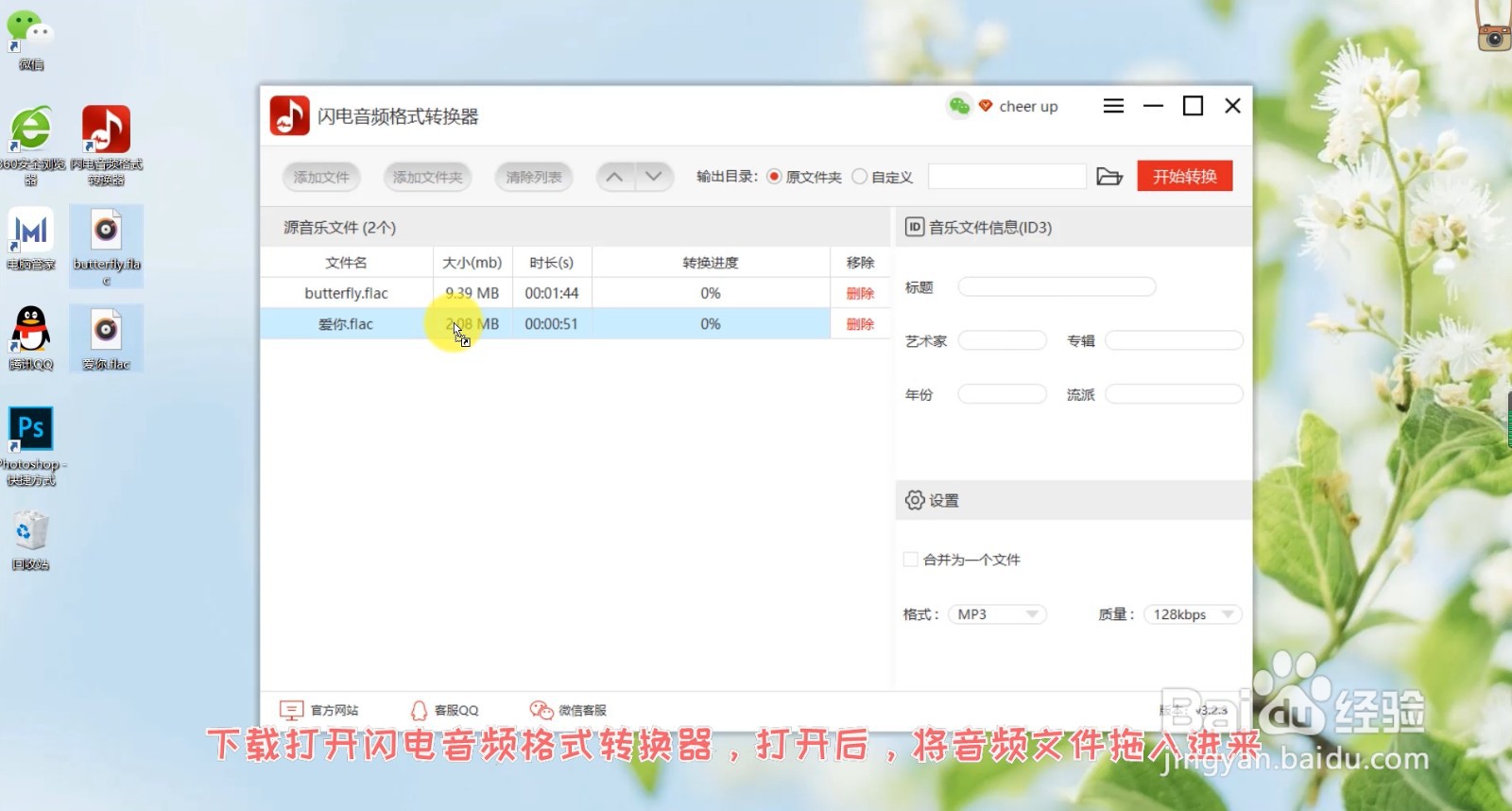
Task: Open Tencent QQ desktop icon
Action: 30,338
